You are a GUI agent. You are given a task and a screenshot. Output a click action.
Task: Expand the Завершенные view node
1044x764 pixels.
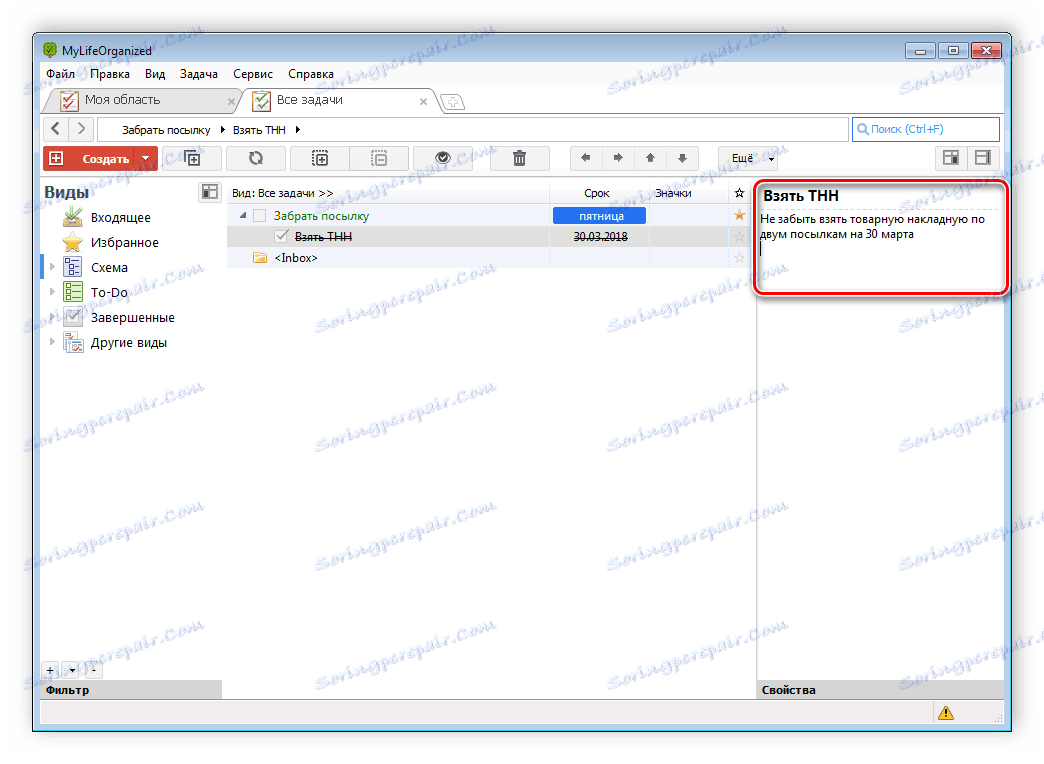[52, 317]
